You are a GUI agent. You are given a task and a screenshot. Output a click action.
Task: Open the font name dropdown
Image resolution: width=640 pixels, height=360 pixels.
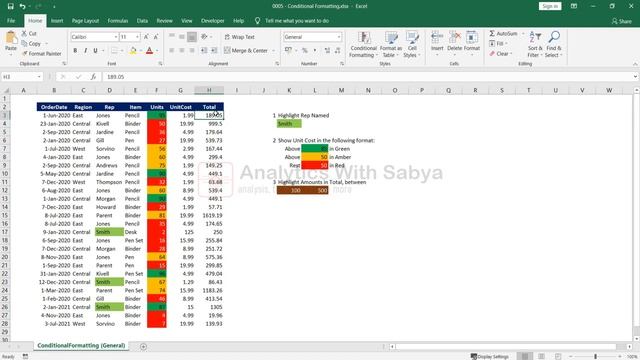116,37
